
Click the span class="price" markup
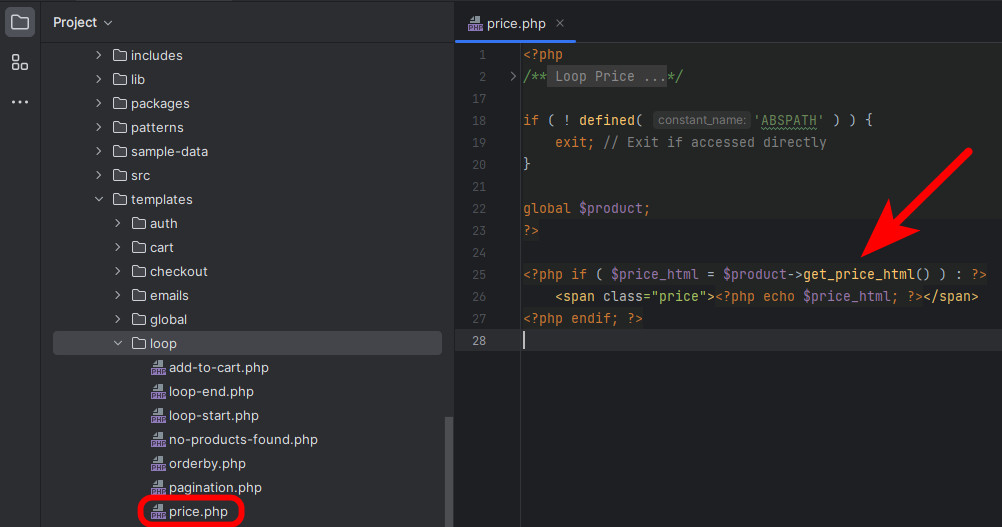click(635, 296)
